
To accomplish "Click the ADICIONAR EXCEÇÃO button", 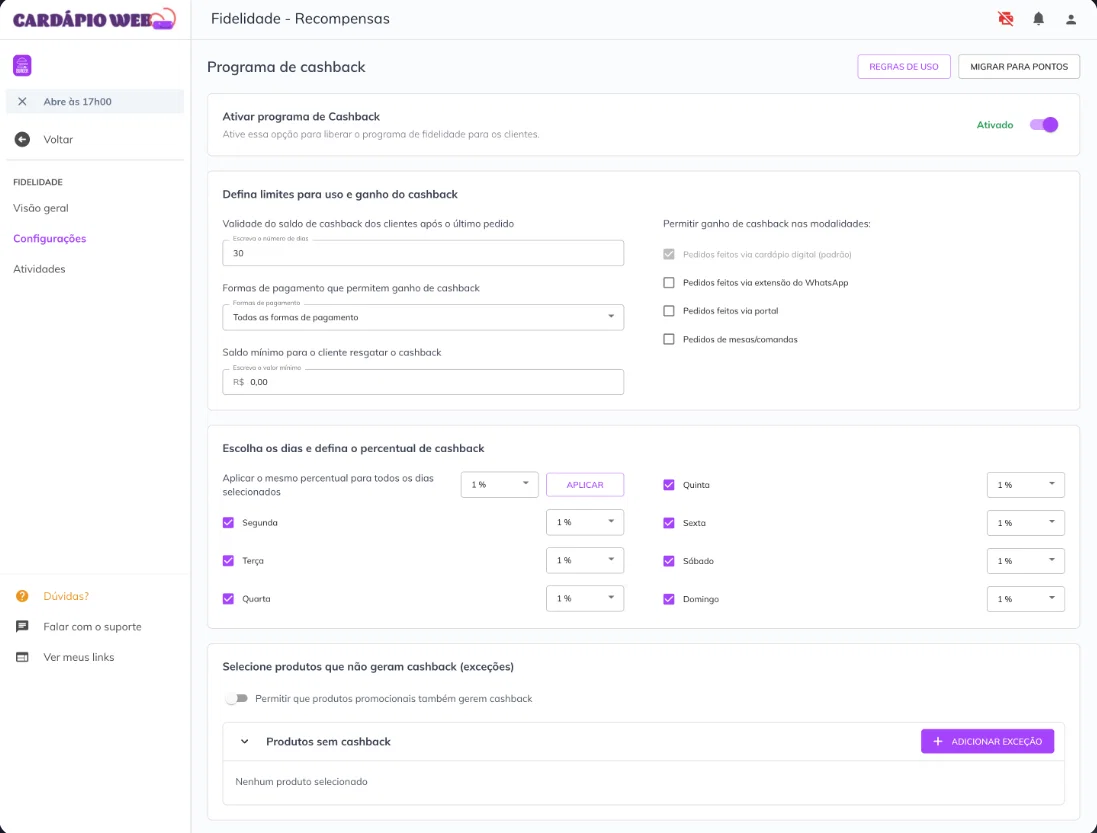I will click(987, 741).
